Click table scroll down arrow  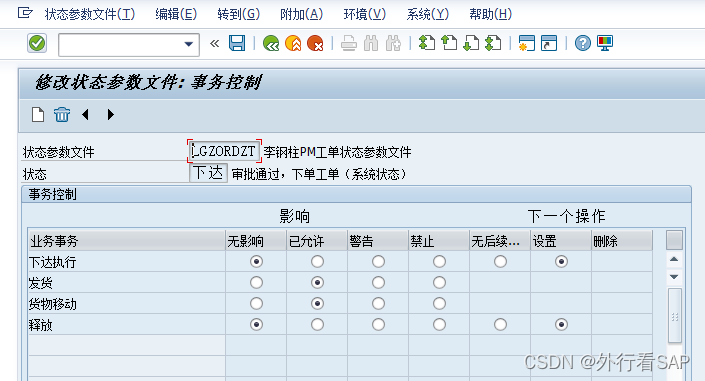(674, 277)
